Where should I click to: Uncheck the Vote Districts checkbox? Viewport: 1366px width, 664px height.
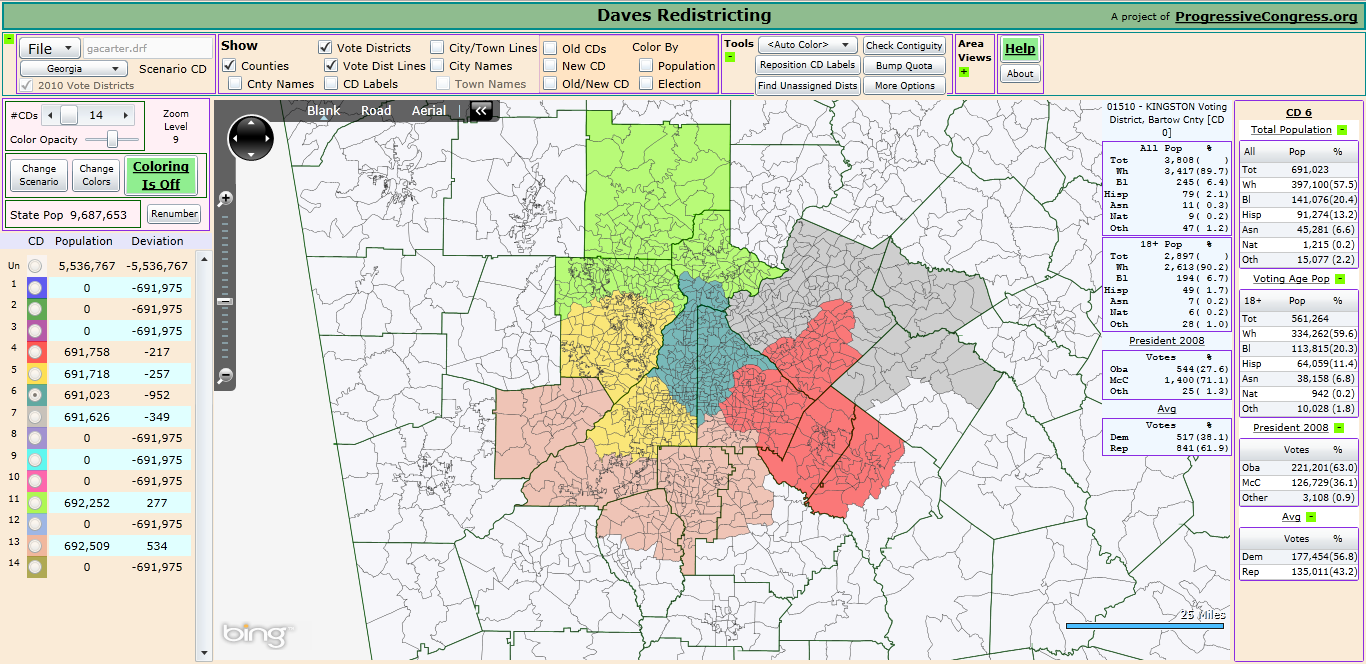326,47
